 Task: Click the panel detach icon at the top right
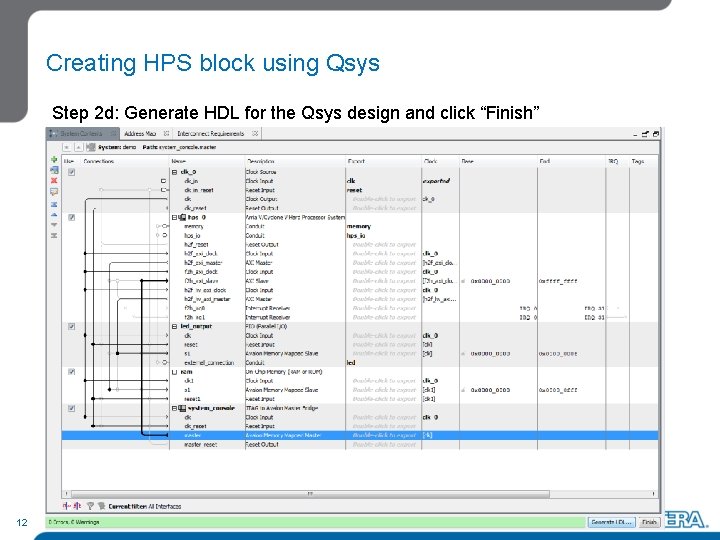[x=645, y=134]
